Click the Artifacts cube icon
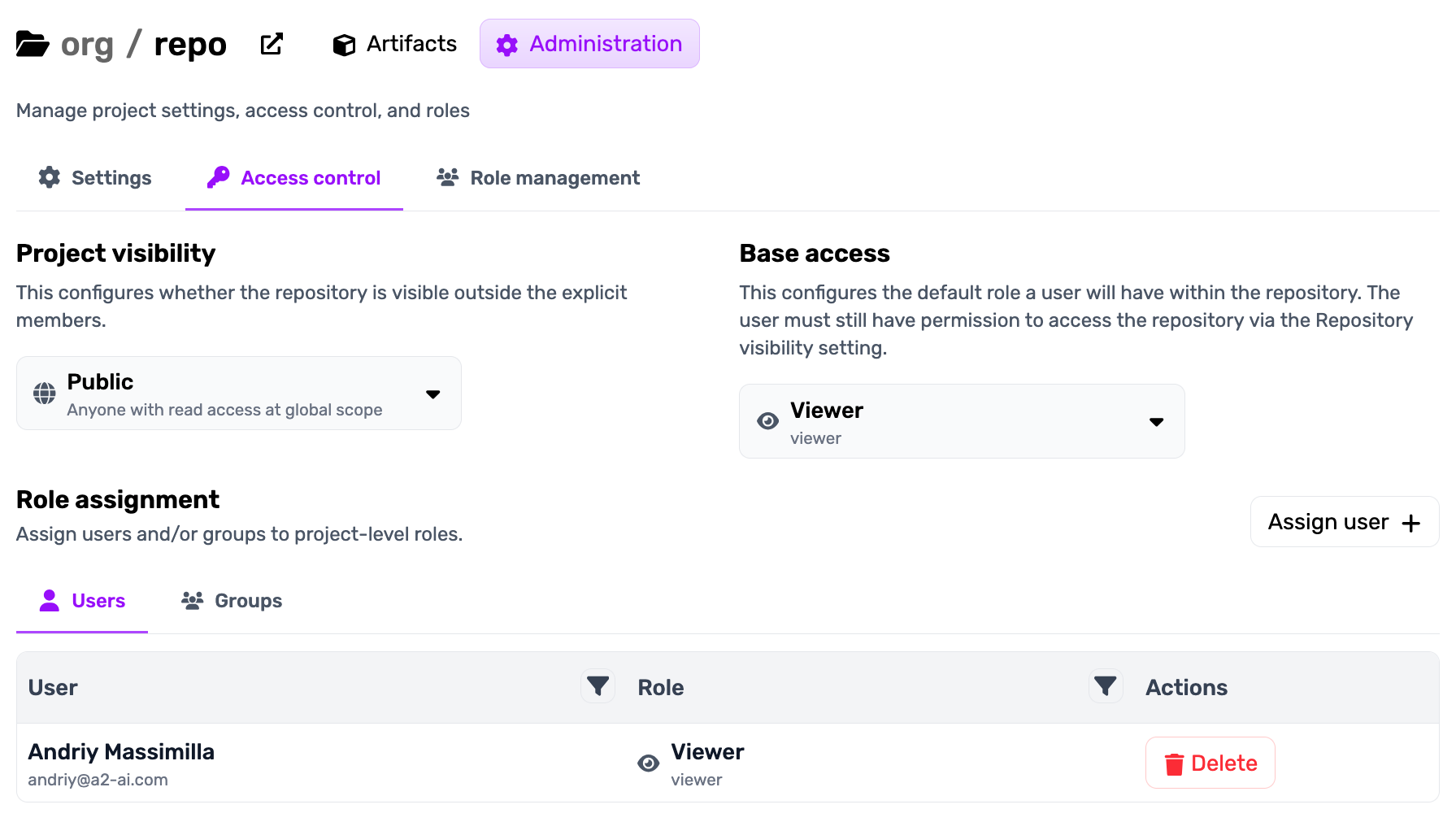This screenshot has height=822, width=1456. point(344,44)
